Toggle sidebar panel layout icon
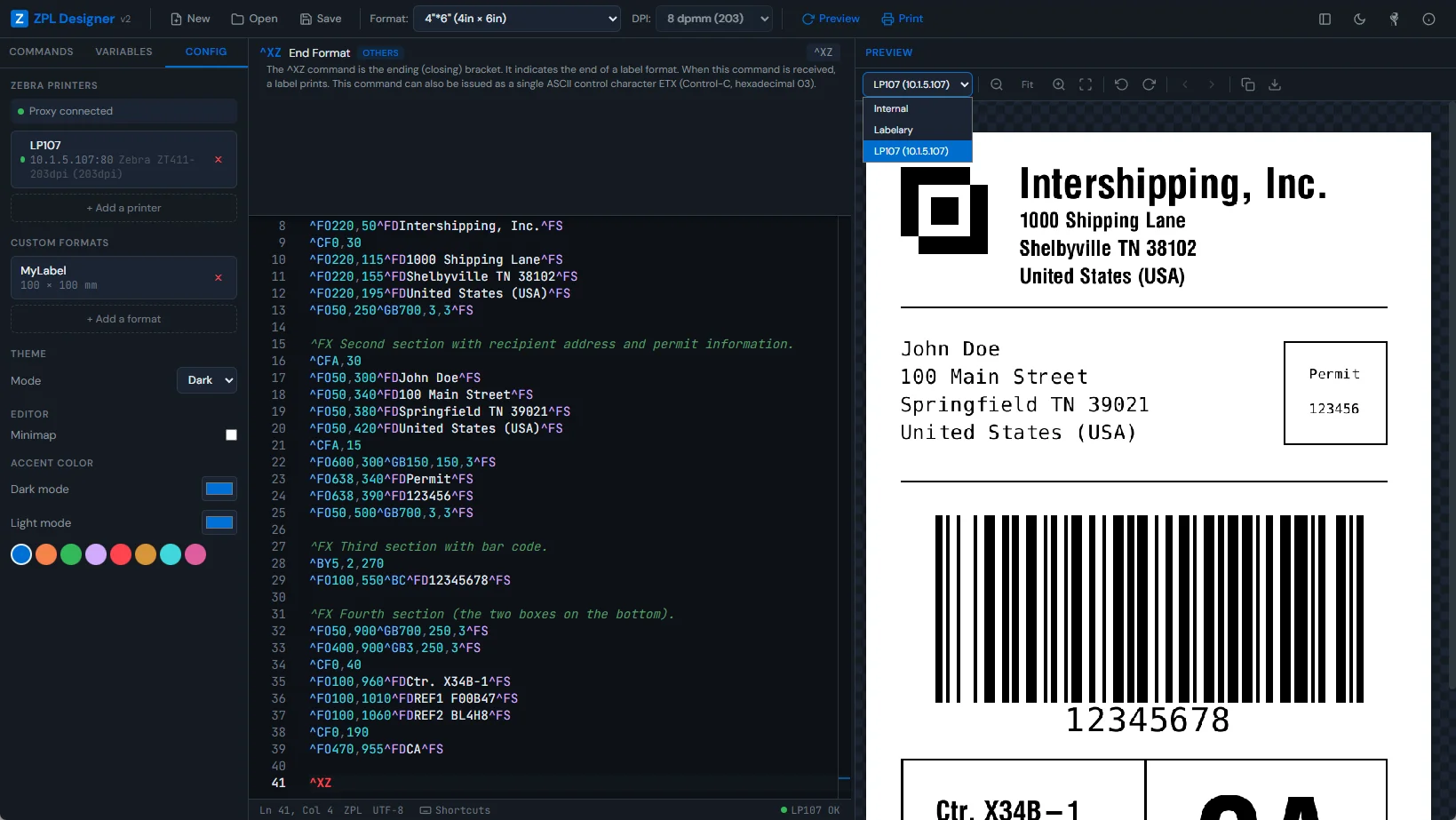This screenshot has height=820, width=1456. coord(1325,19)
